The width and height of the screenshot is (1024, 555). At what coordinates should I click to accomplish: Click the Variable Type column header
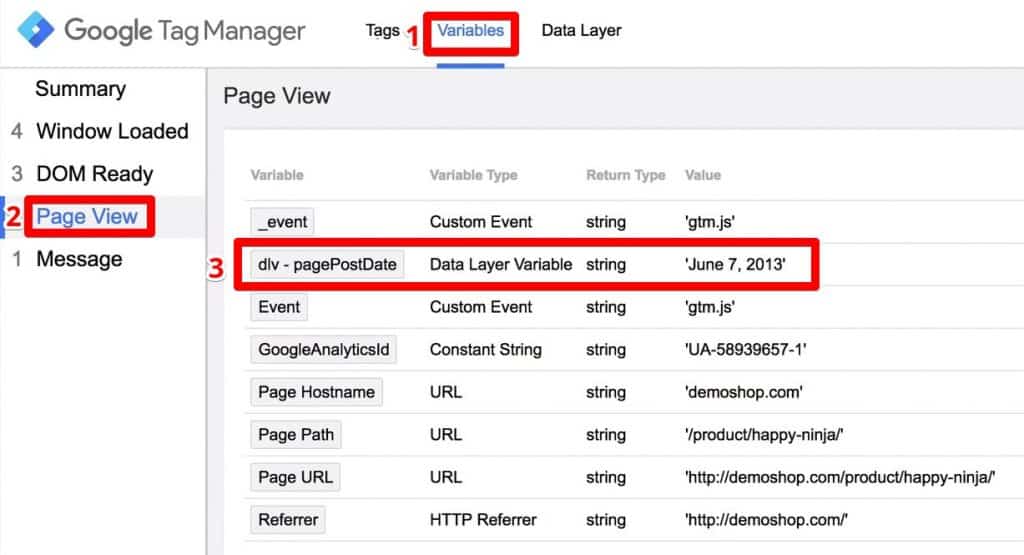point(473,175)
